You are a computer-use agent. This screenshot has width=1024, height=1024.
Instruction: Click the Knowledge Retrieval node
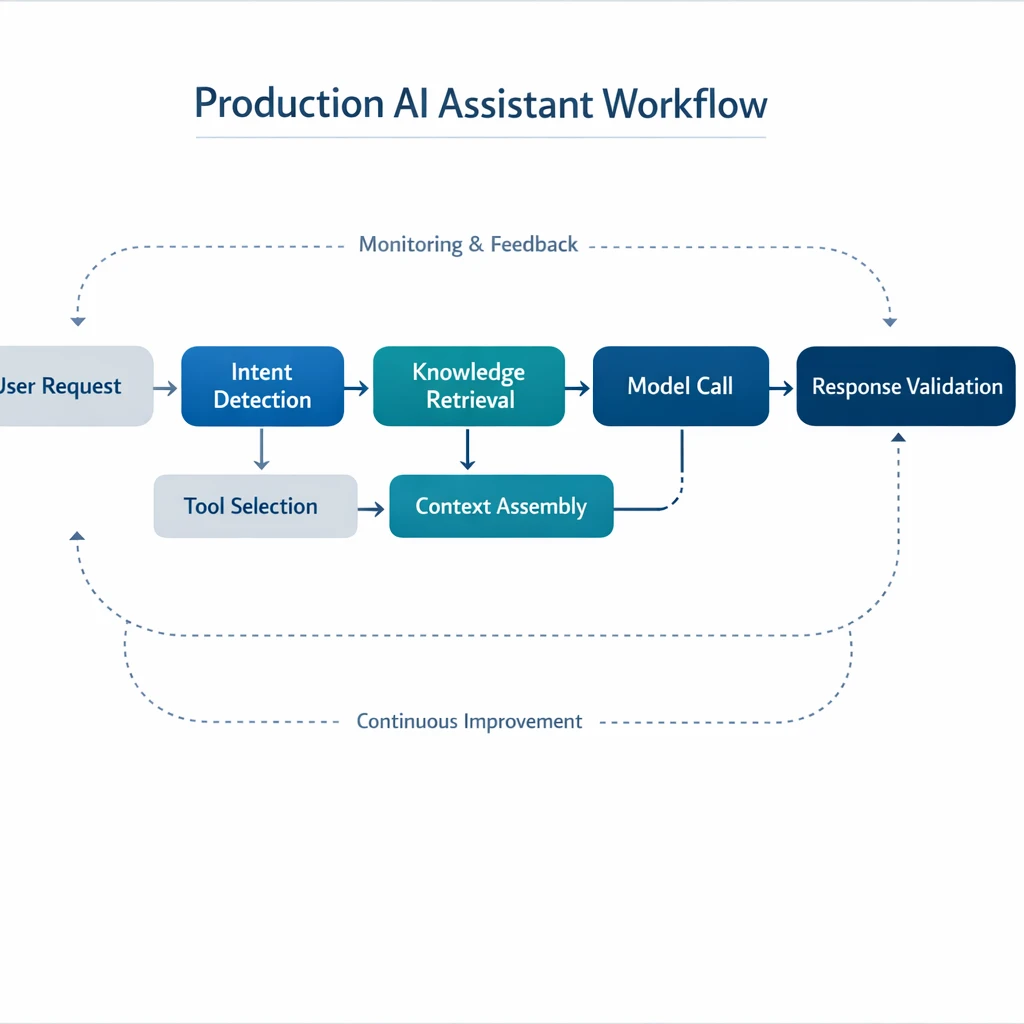click(468, 386)
